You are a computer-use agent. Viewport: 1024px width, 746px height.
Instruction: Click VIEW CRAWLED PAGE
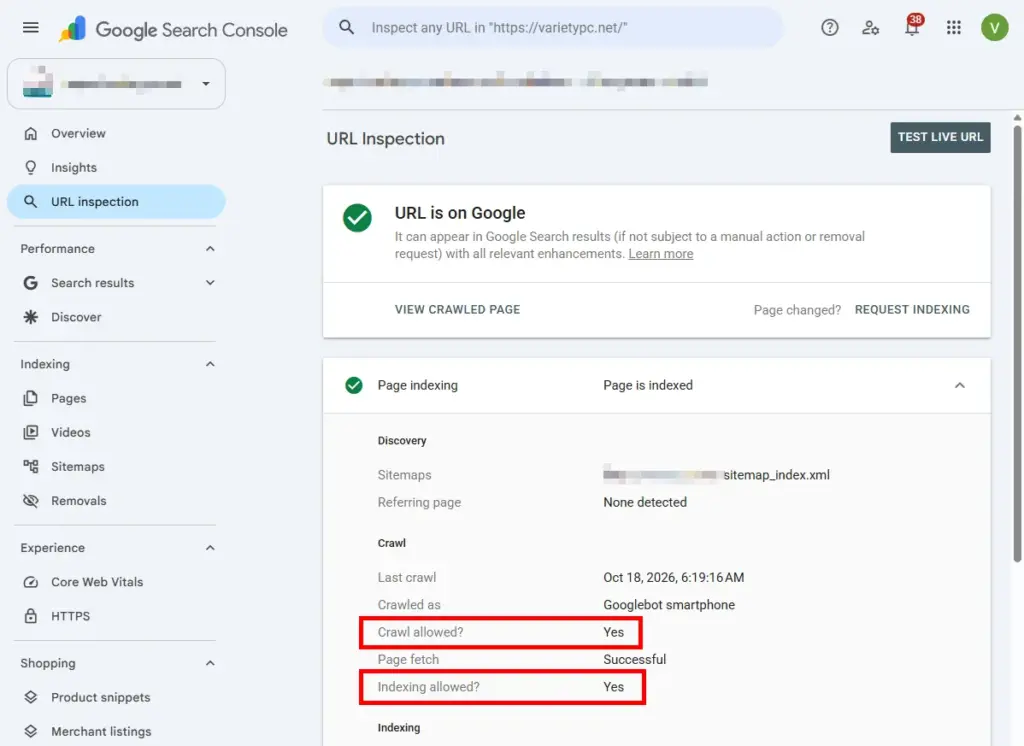457,310
